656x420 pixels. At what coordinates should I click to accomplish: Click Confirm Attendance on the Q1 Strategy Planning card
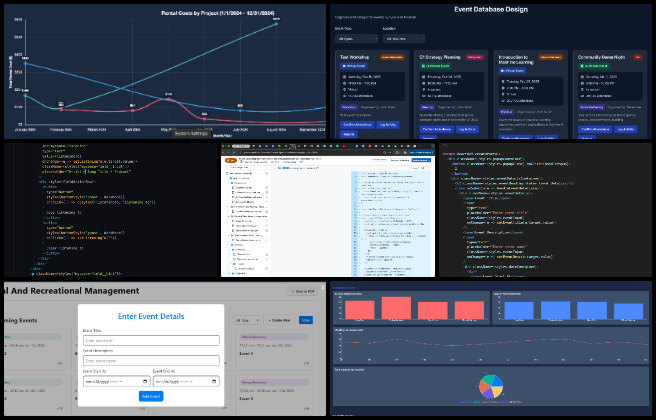[x=436, y=129]
